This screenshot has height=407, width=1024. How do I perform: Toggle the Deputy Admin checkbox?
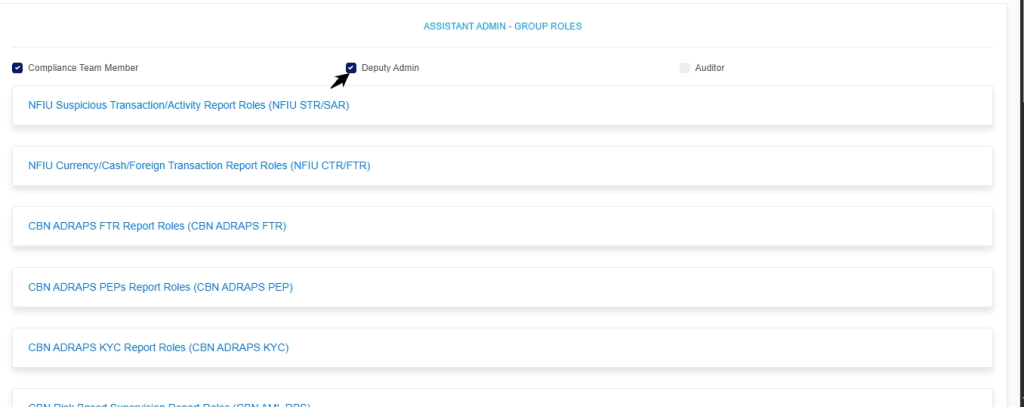(x=351, y=68)
